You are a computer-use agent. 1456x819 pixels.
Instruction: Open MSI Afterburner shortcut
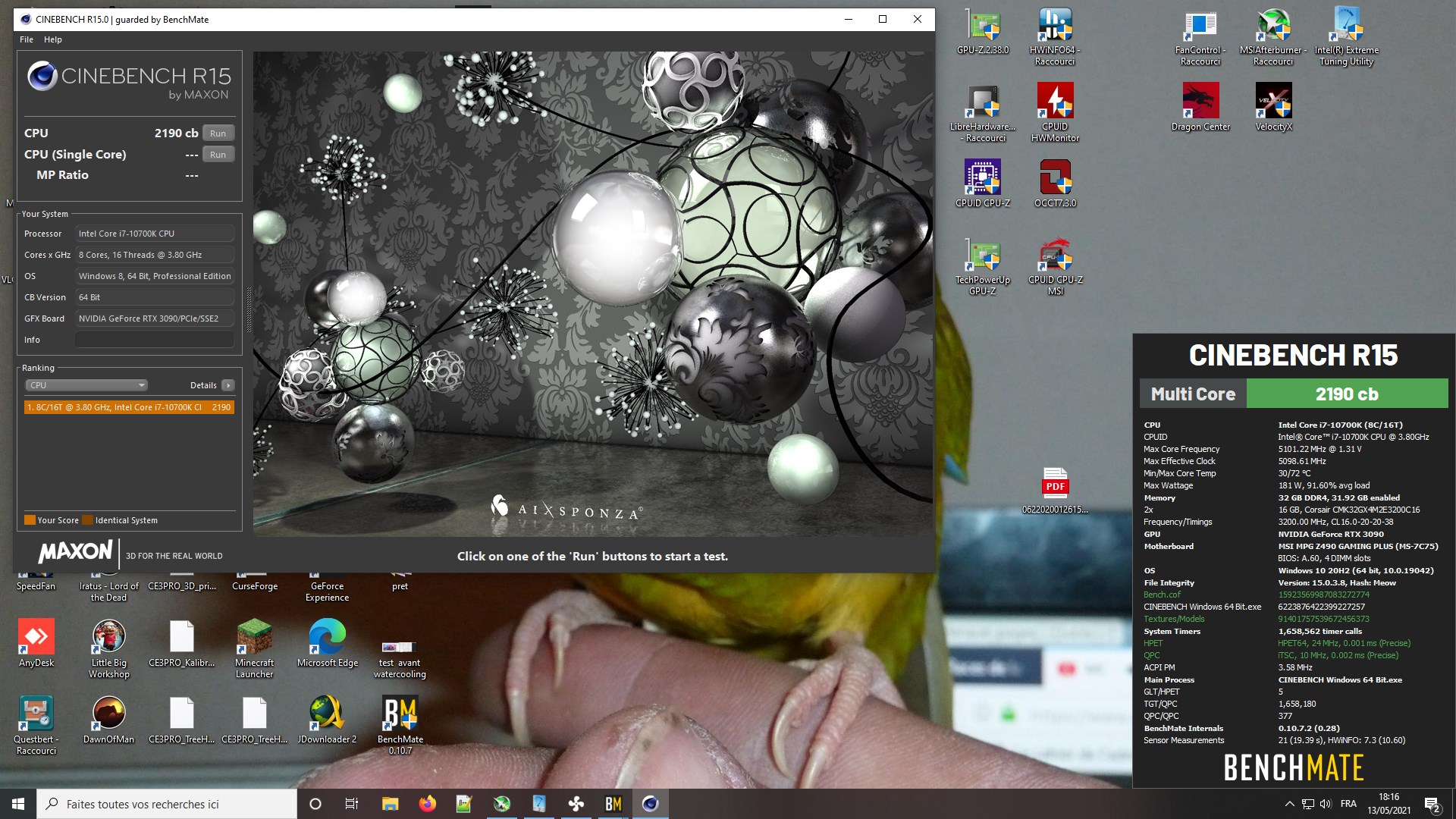(1273, 36)
